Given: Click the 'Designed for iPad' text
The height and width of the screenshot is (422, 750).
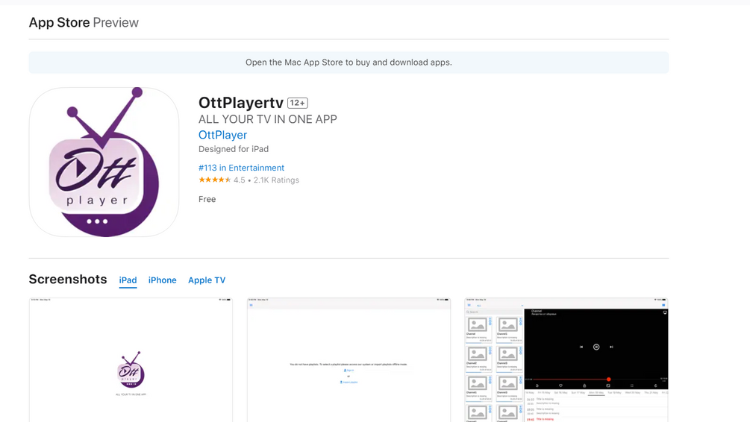Looking at the screenshot, I should click(233, 149).
